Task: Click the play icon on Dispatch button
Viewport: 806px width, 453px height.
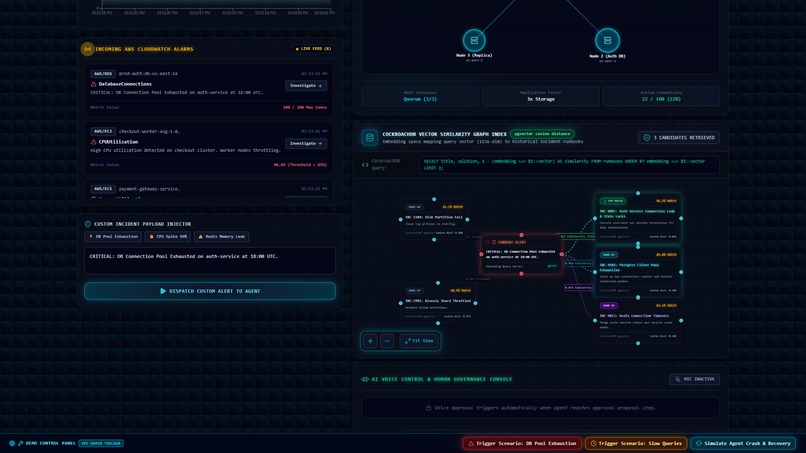Action: click(163, 291)
